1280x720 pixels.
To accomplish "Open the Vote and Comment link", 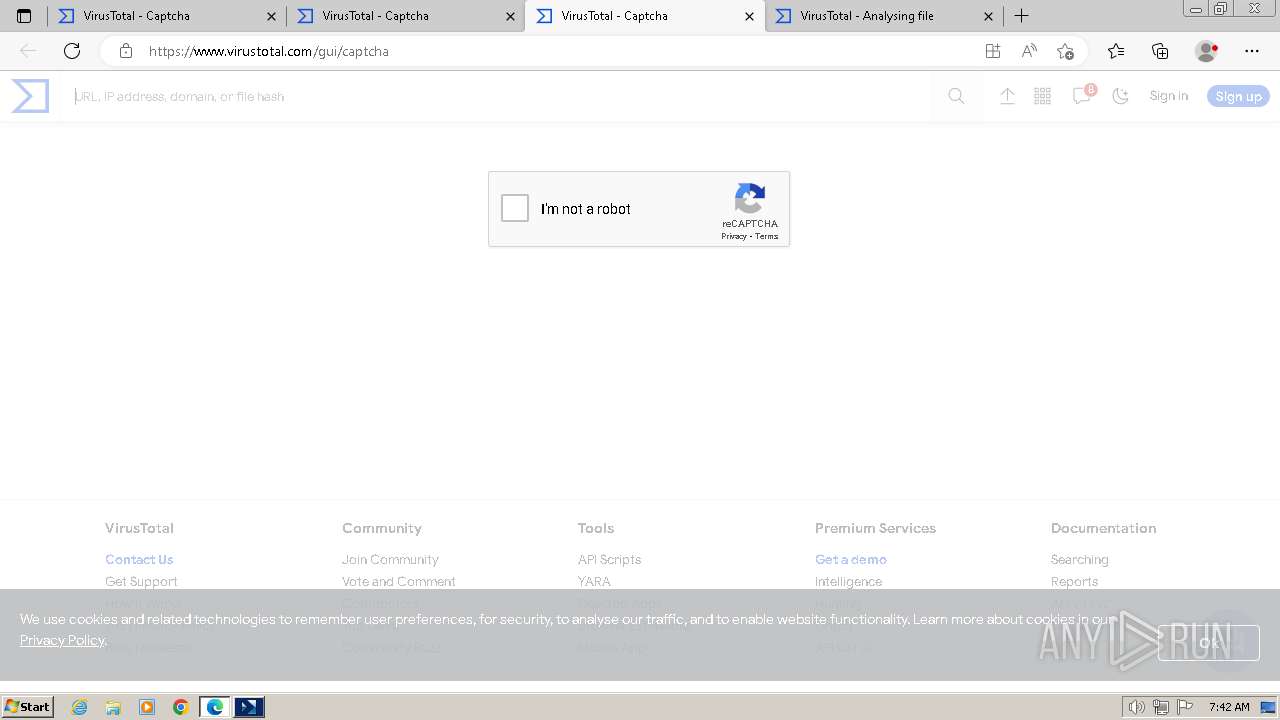I will [x=399, y=581].
